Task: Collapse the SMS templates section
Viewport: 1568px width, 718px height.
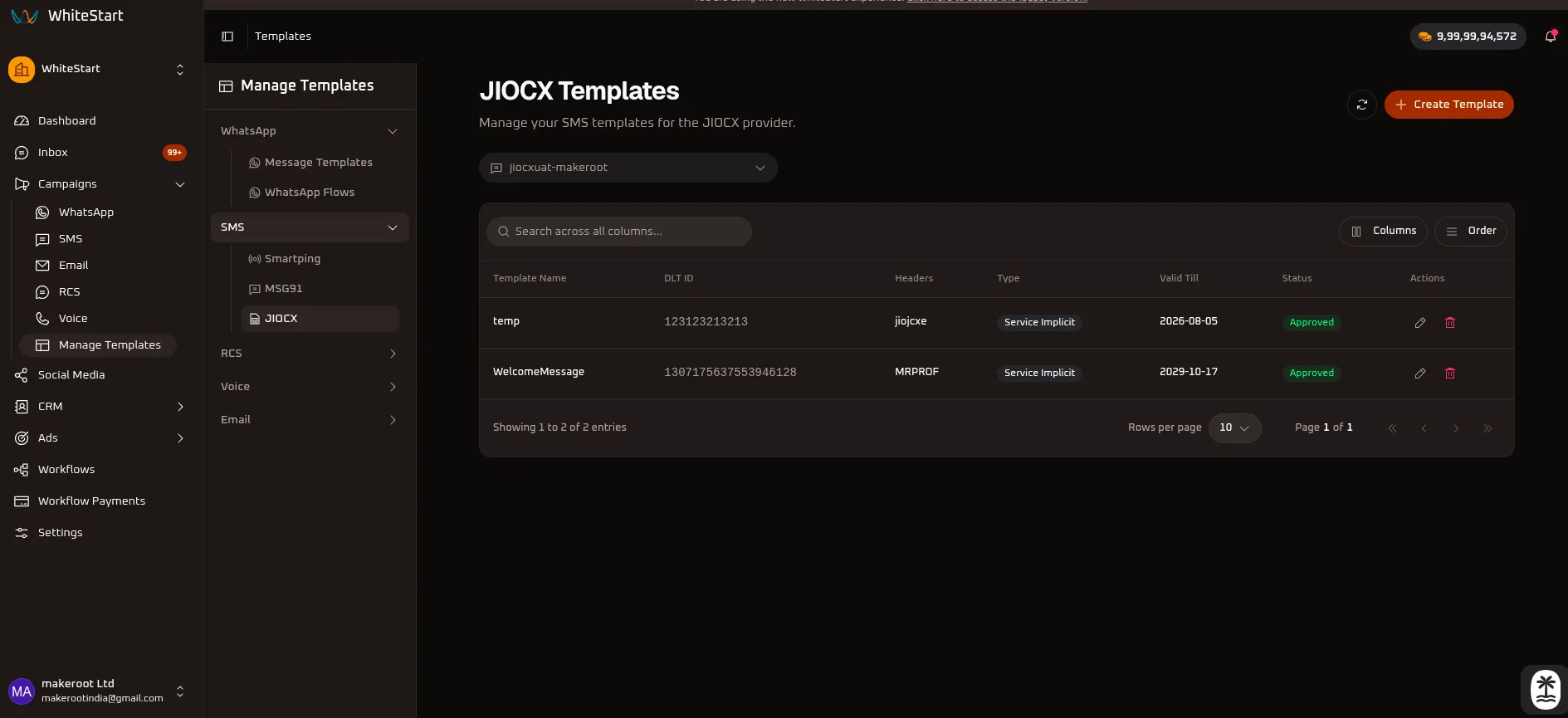Action: pos(310,227)
